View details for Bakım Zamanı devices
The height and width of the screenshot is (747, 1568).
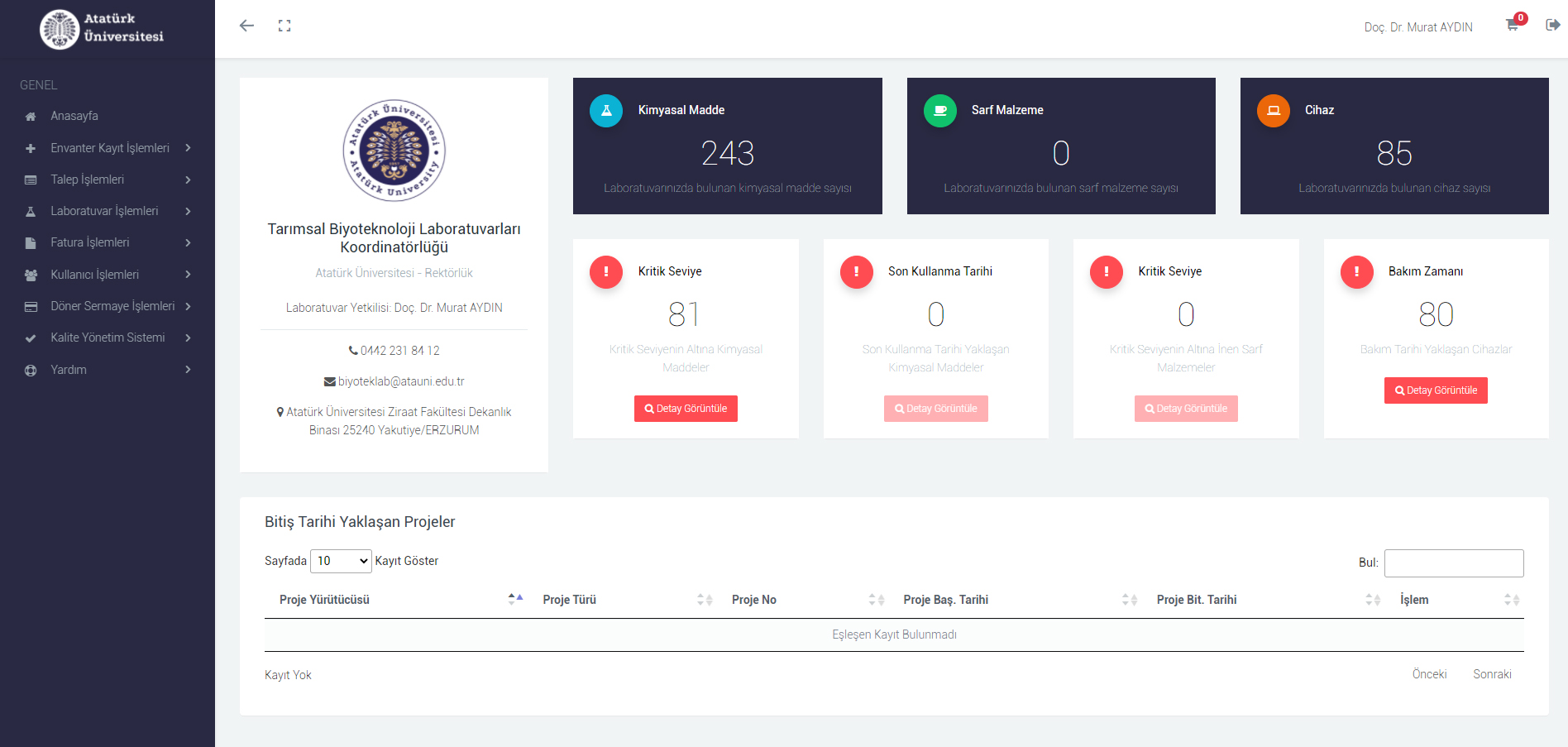pyautogui.click(x=1436, y=390)
